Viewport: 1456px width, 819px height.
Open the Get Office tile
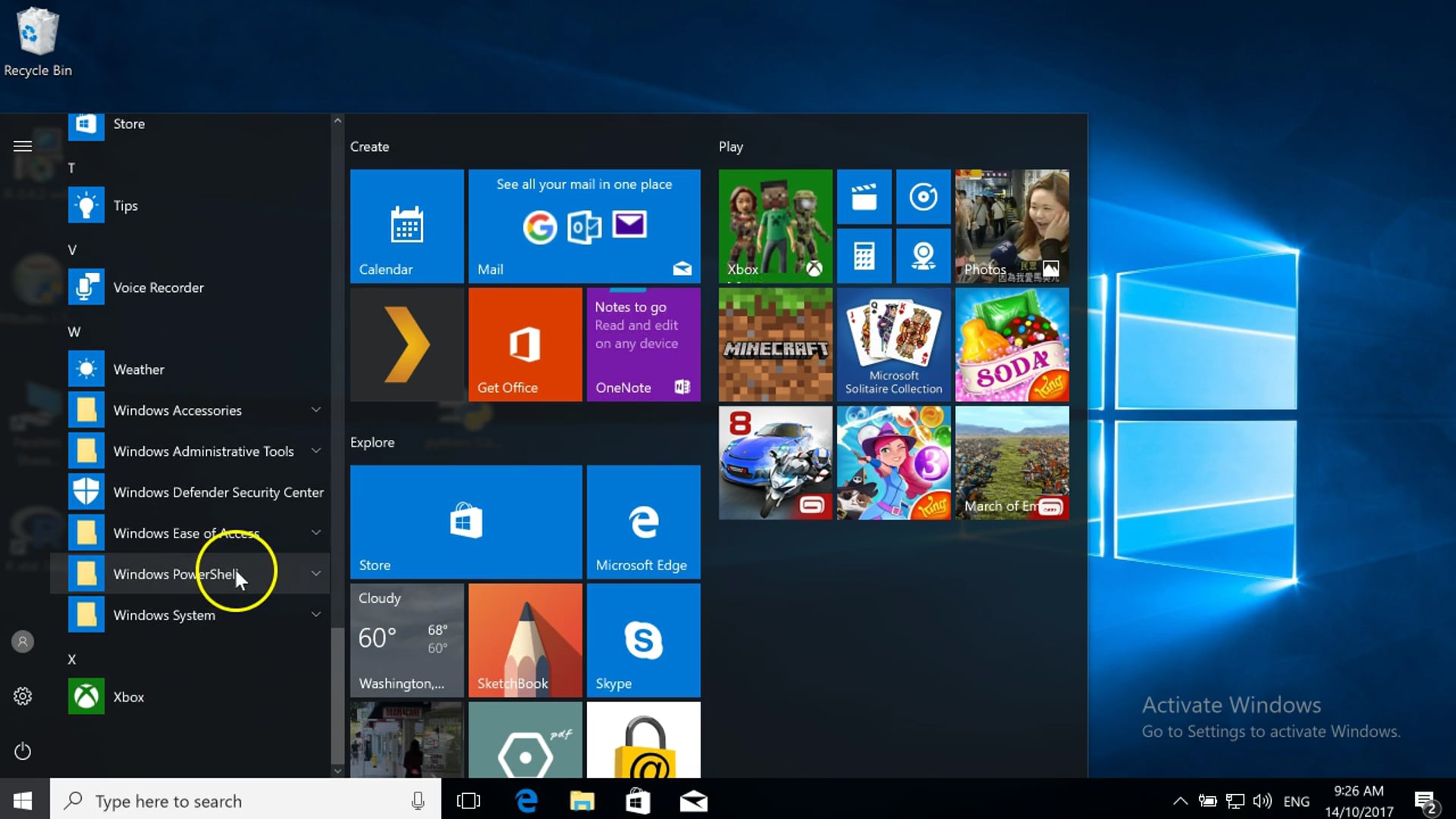click(525, 344)
